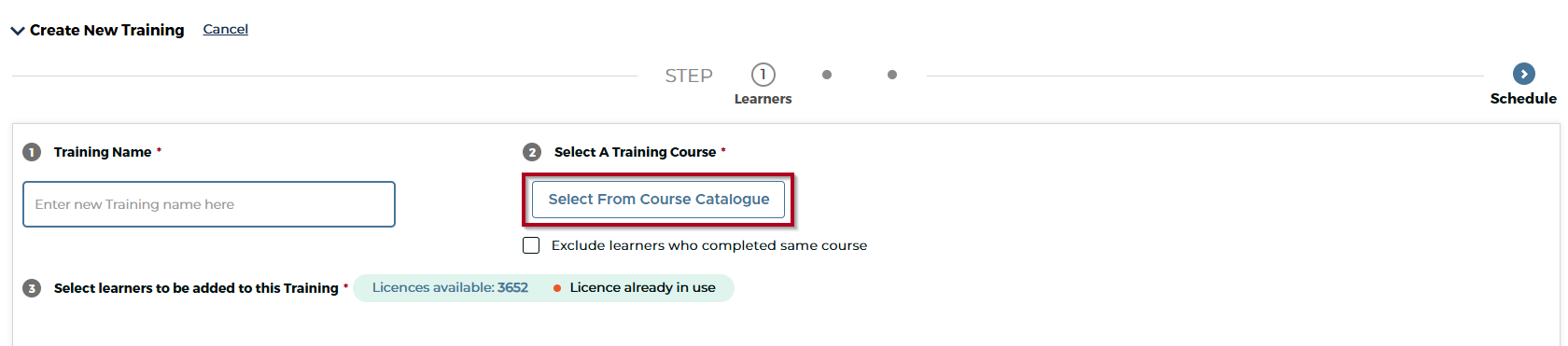1568x346 pixels.
Task: Select the step 1 circle icon
Action: pos(763,75)
